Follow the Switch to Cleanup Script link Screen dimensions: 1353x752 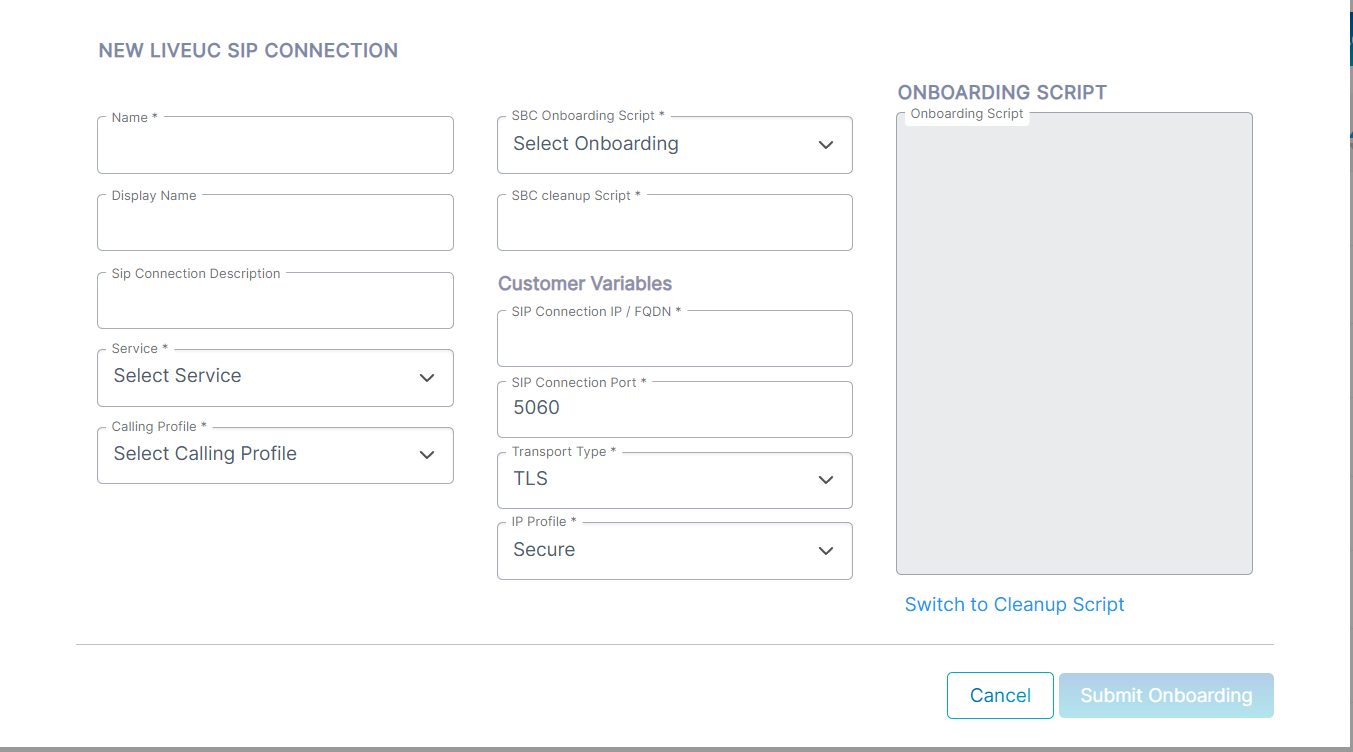pos(1015,604)
